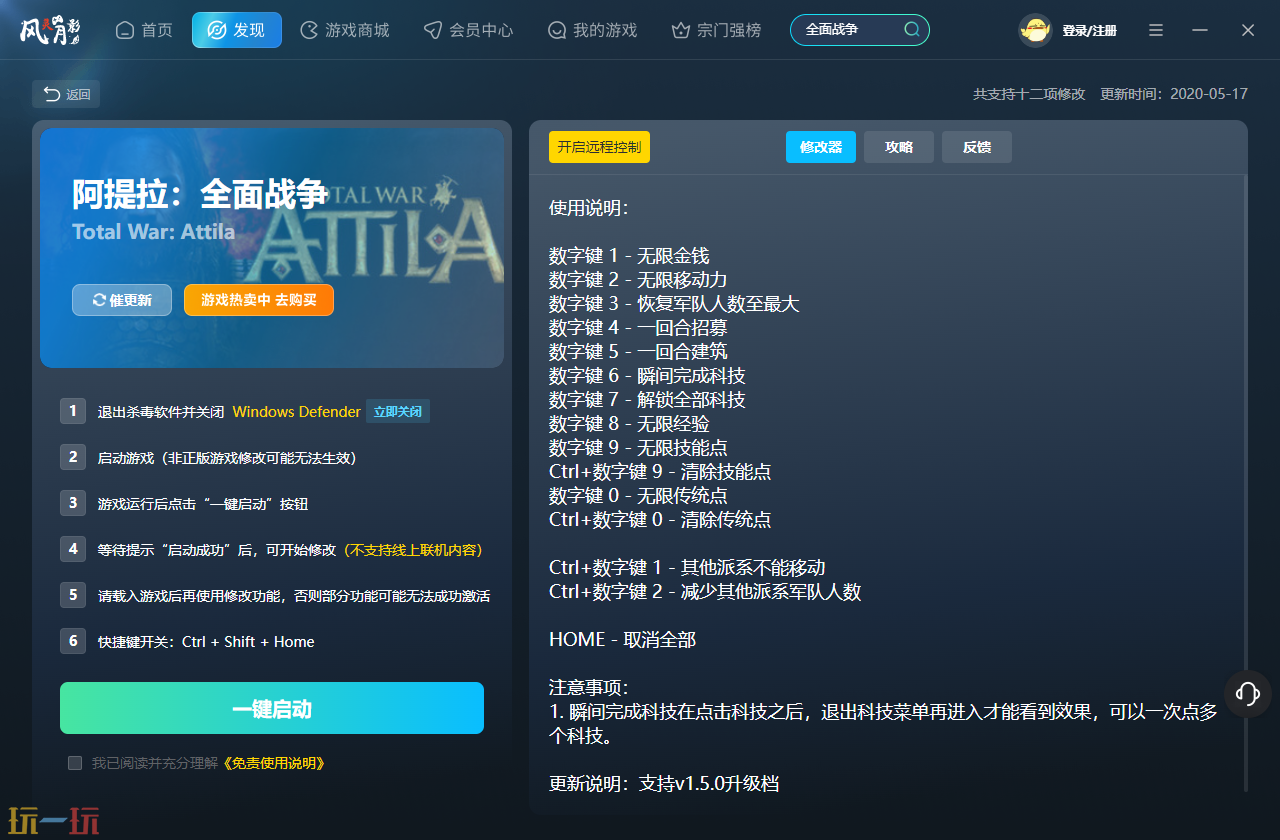Click the user avatar icon
The image size is (1280, 840).
click(x=1035, y=30)
